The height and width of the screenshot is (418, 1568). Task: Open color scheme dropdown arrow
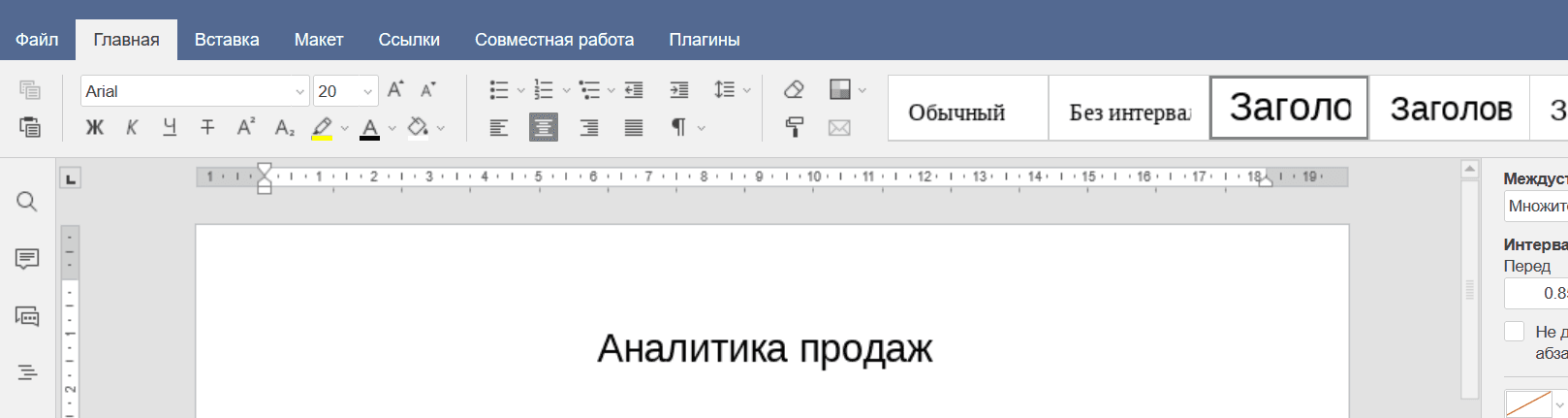pos(862,91)
